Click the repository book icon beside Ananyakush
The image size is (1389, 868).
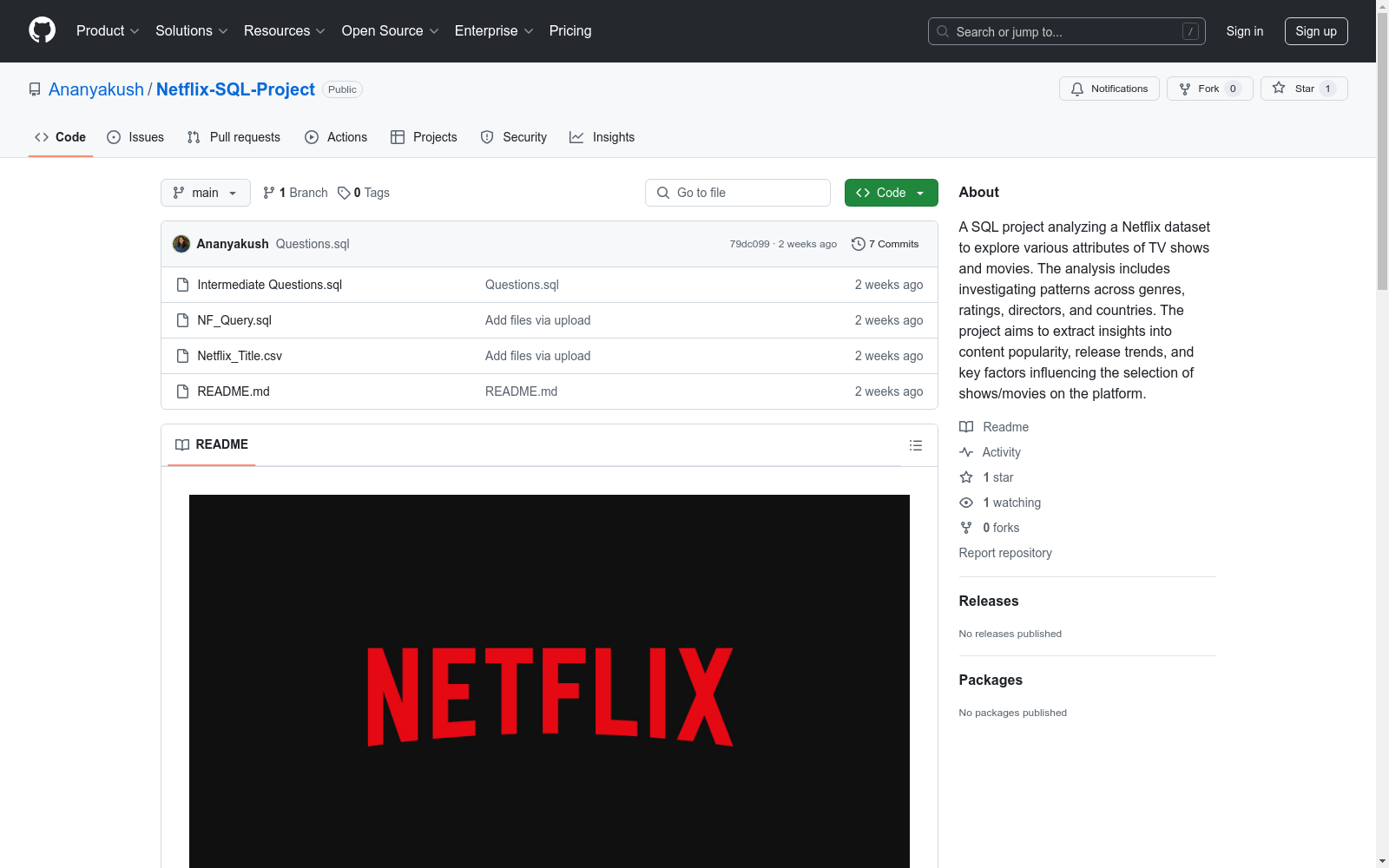tap(35, 89)
